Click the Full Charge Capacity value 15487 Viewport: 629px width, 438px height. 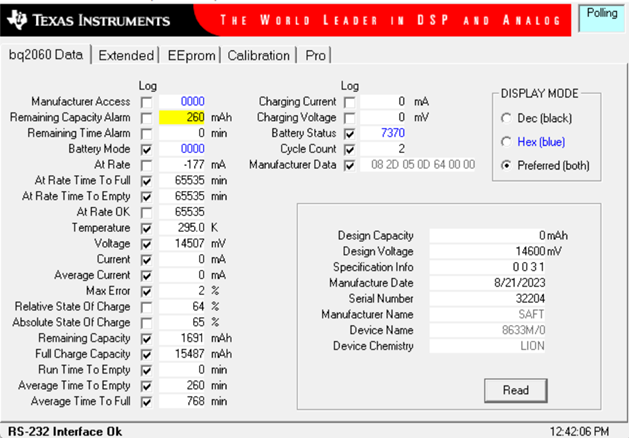(x=182, y=354)
